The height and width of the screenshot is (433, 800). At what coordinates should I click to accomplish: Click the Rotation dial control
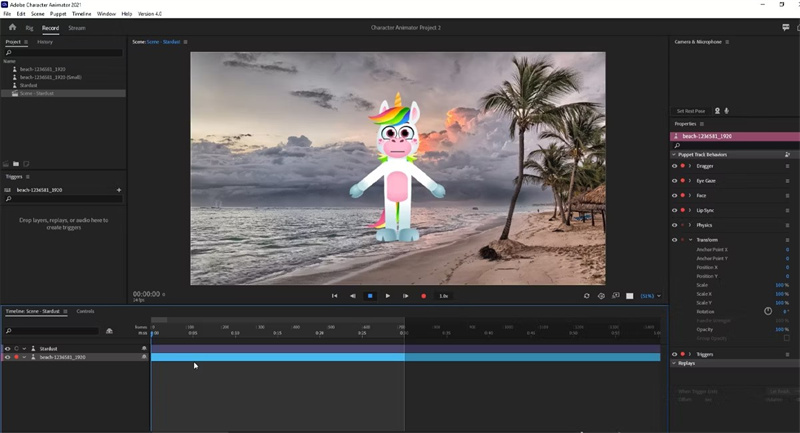pos(768,311)
